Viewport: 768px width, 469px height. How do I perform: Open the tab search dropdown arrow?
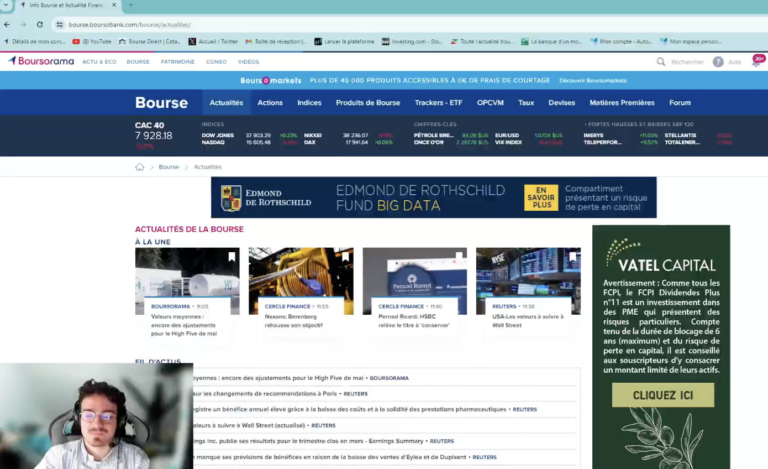tap(6, 5)
